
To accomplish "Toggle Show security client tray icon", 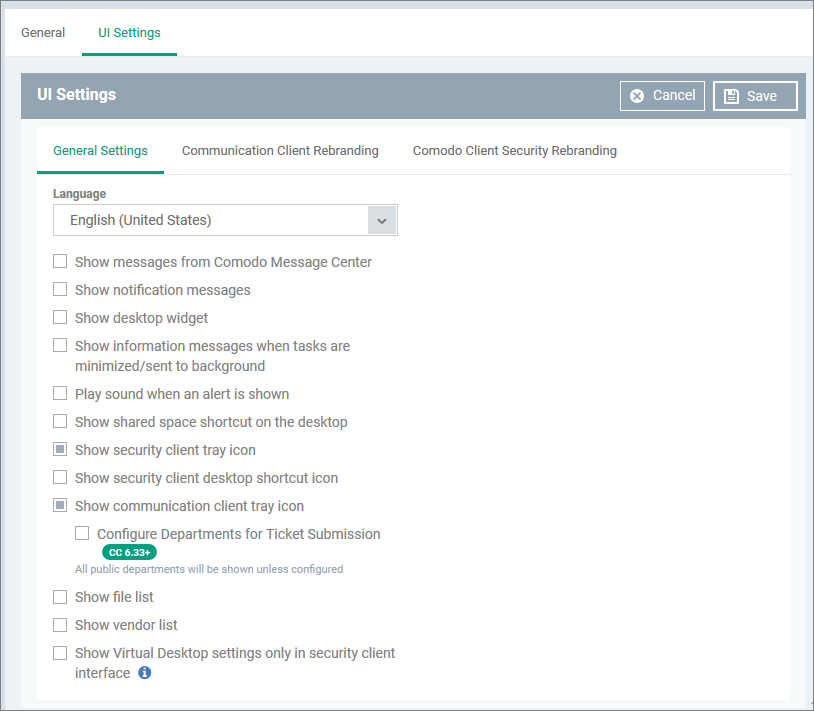I will pyautogui.click(x=60, y=449).
